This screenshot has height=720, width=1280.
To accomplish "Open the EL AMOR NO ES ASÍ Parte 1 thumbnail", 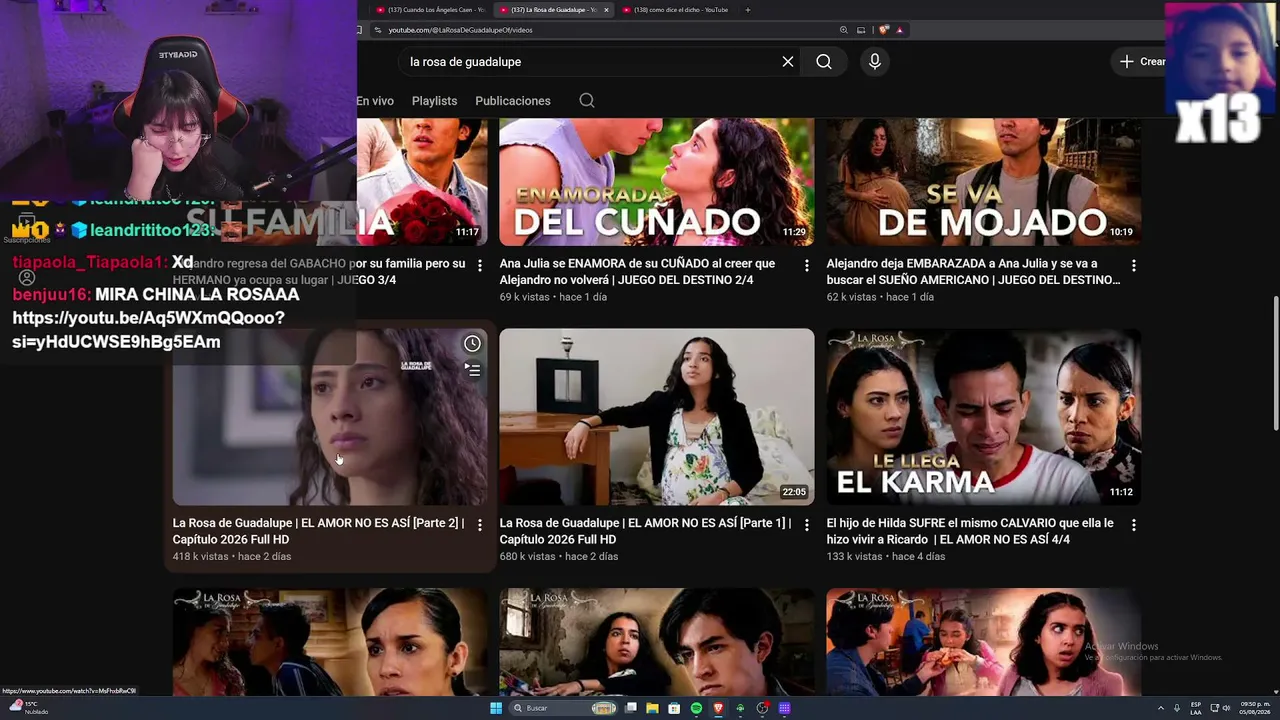I will pyautogui.click(x=657, y=417).
